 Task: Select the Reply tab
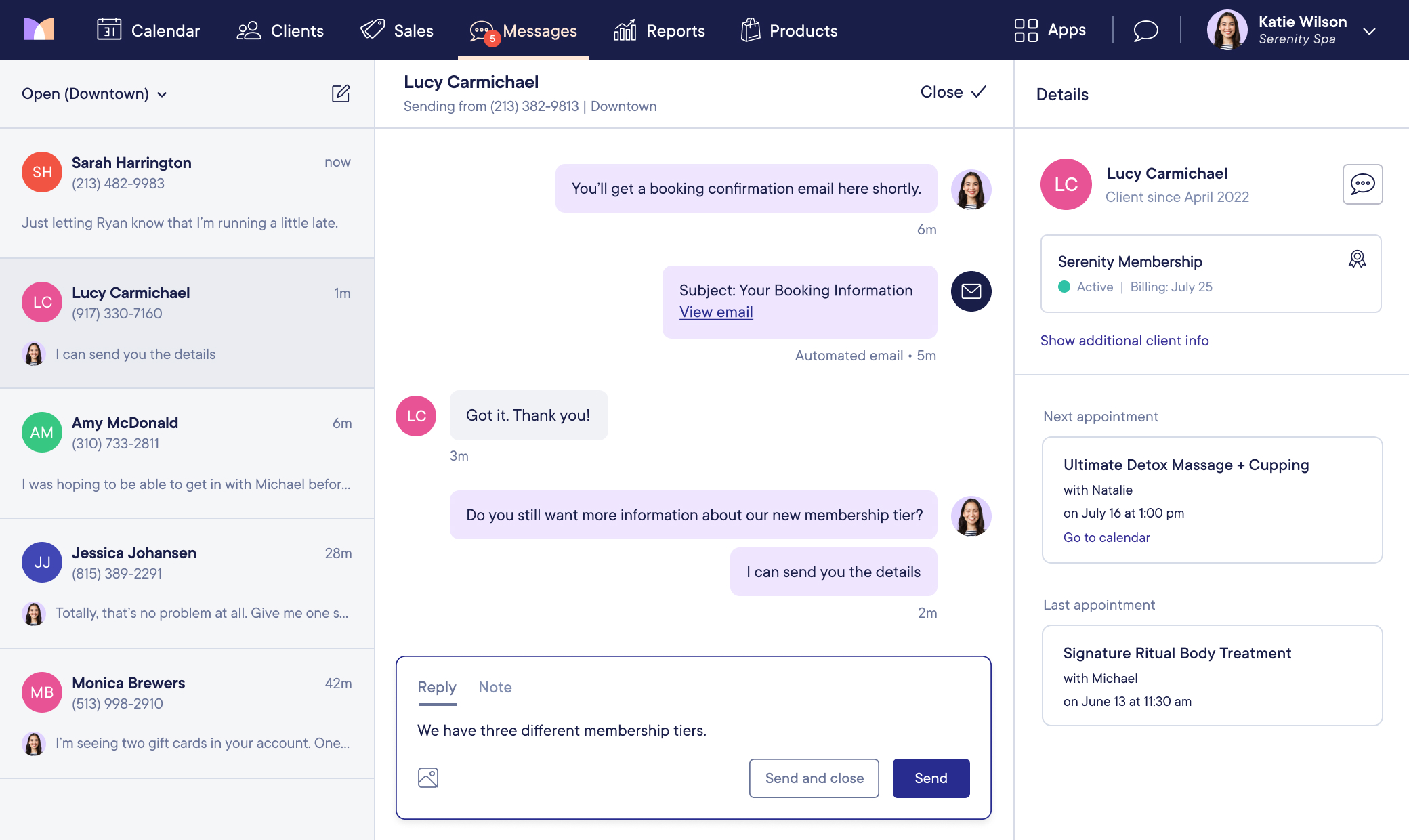click(437, 687)
